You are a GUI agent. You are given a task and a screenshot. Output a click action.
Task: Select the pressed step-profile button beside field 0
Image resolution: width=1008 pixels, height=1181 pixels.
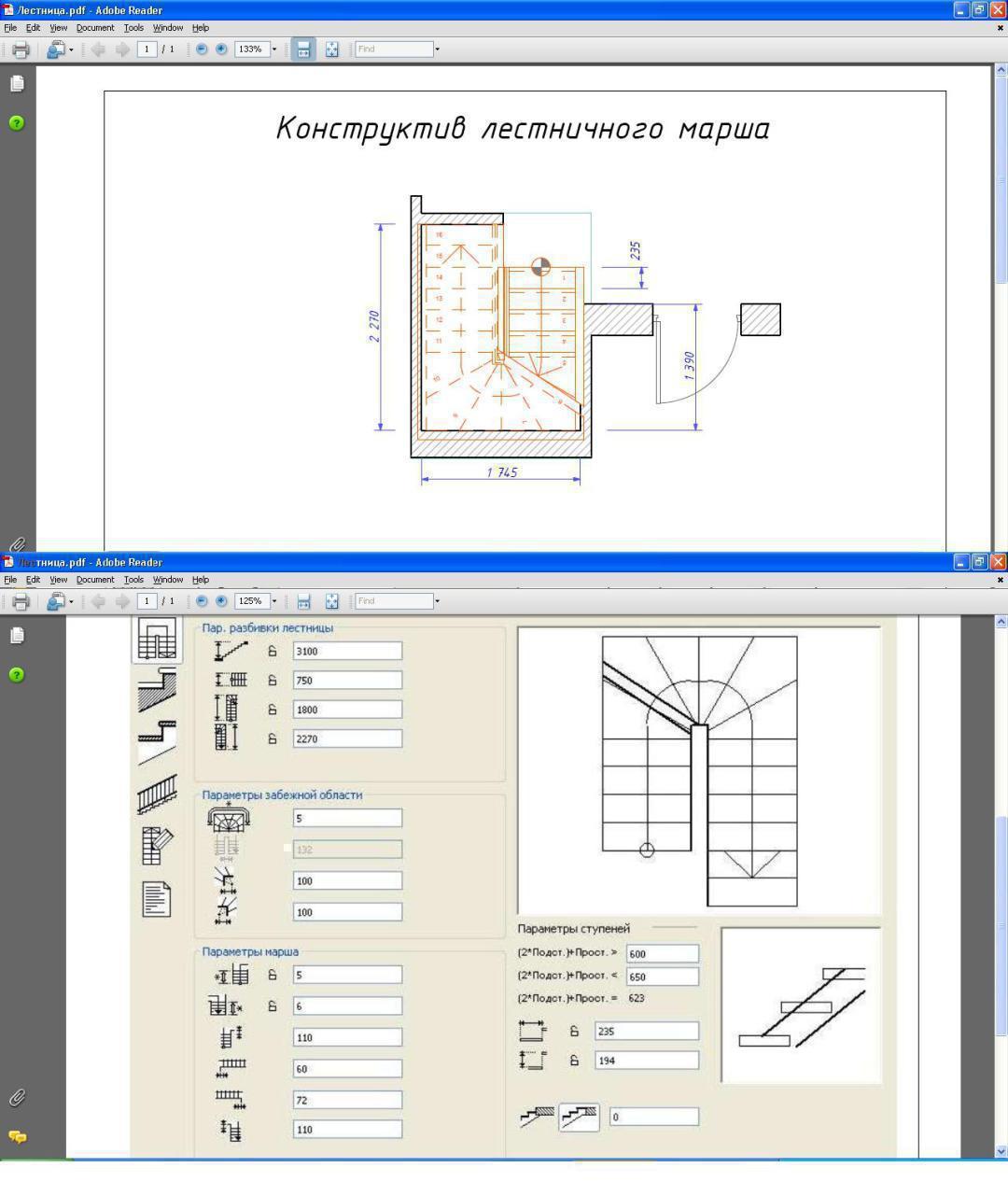[579, 1117]
